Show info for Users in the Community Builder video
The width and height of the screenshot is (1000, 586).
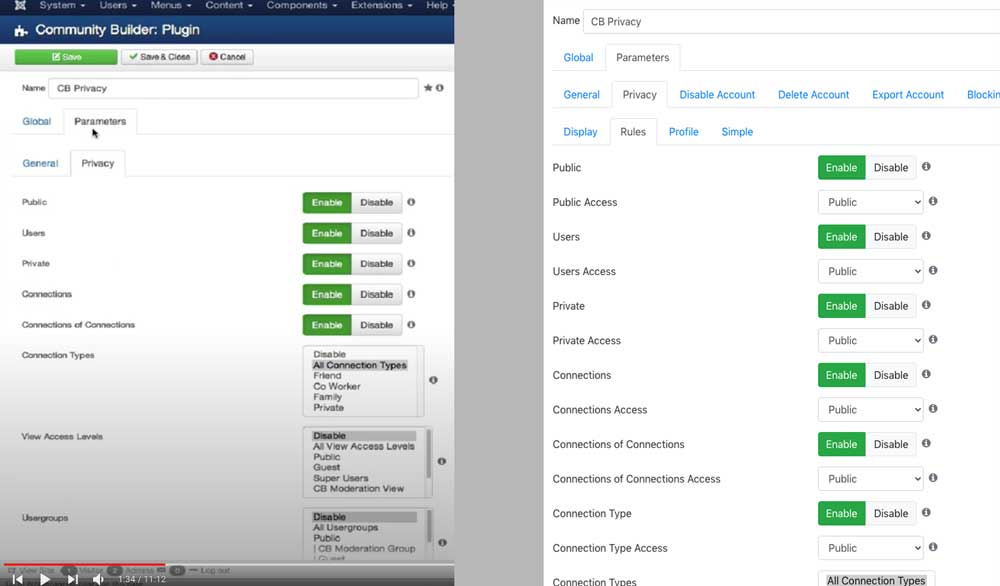(x=411, y=233)
